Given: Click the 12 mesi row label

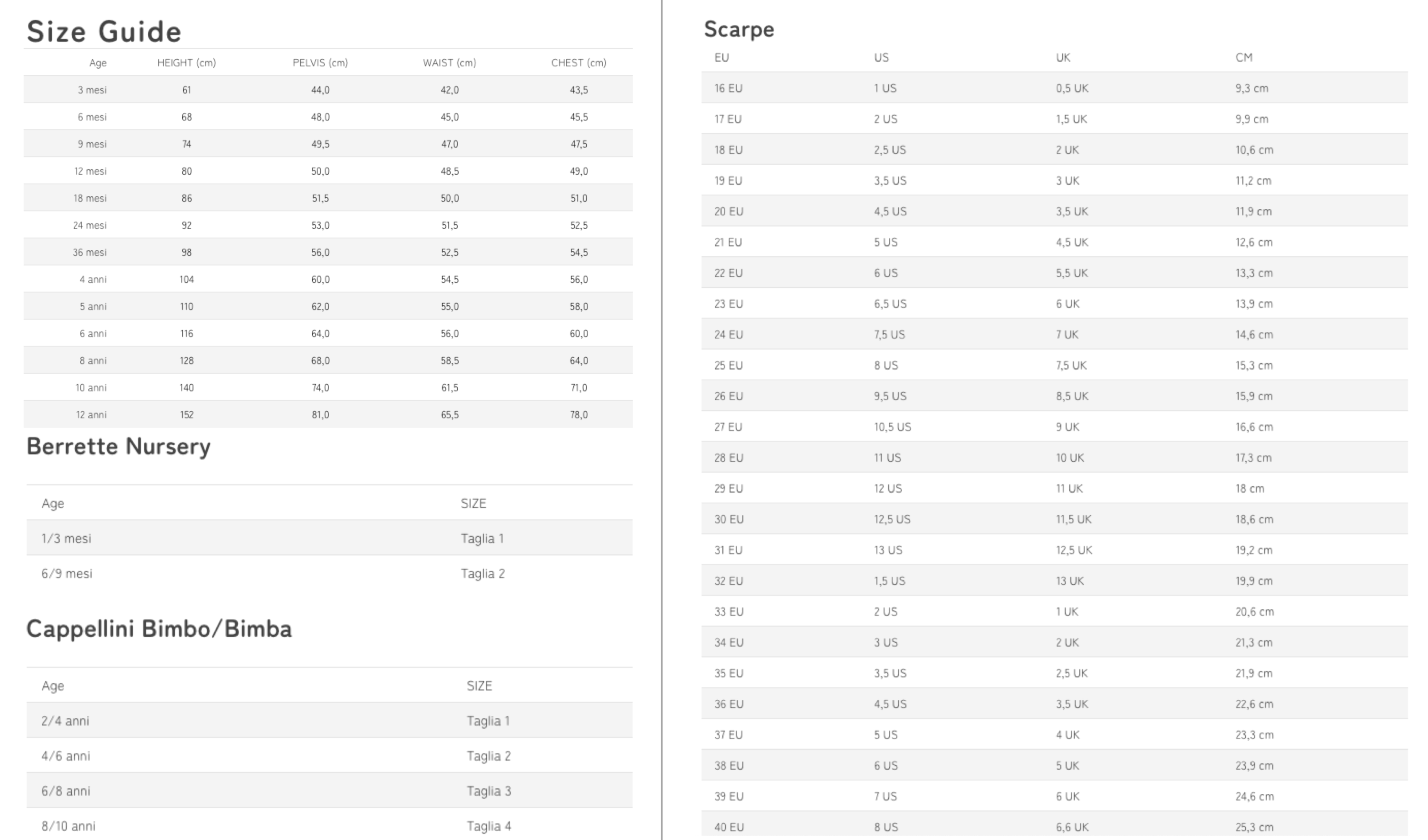Looking at the screenshot, I should (91, 171).
